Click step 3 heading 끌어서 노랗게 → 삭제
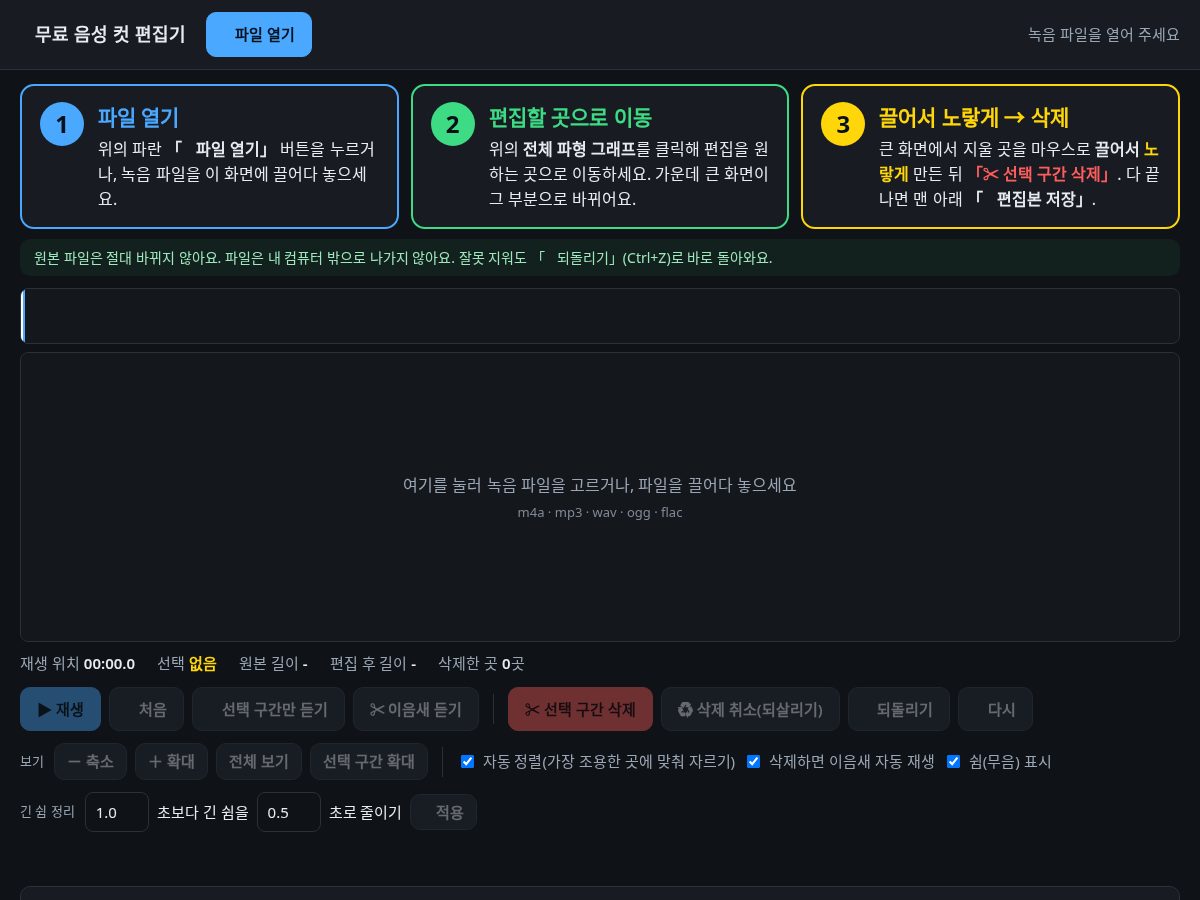Viewport: 1200px width, 900px height. click(x=973, y=117)
